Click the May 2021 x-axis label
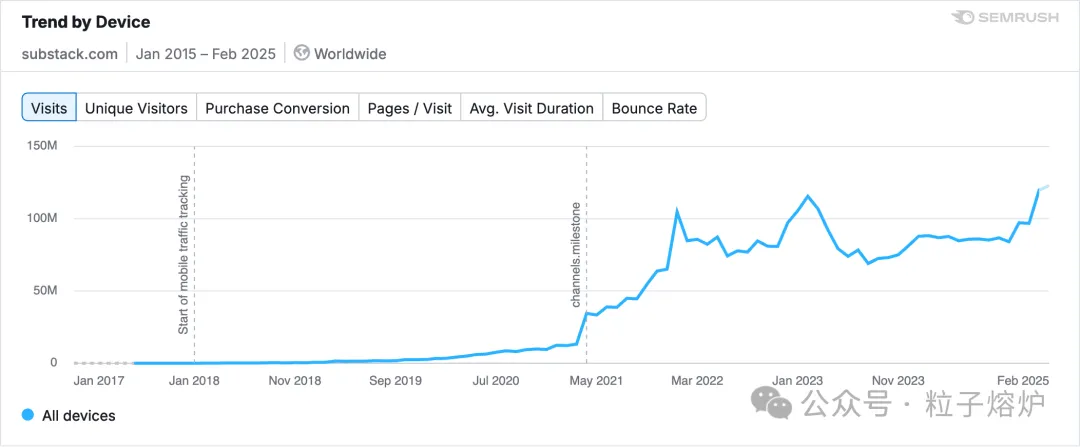Screen dimensions: 1080x447 (597, 380)
